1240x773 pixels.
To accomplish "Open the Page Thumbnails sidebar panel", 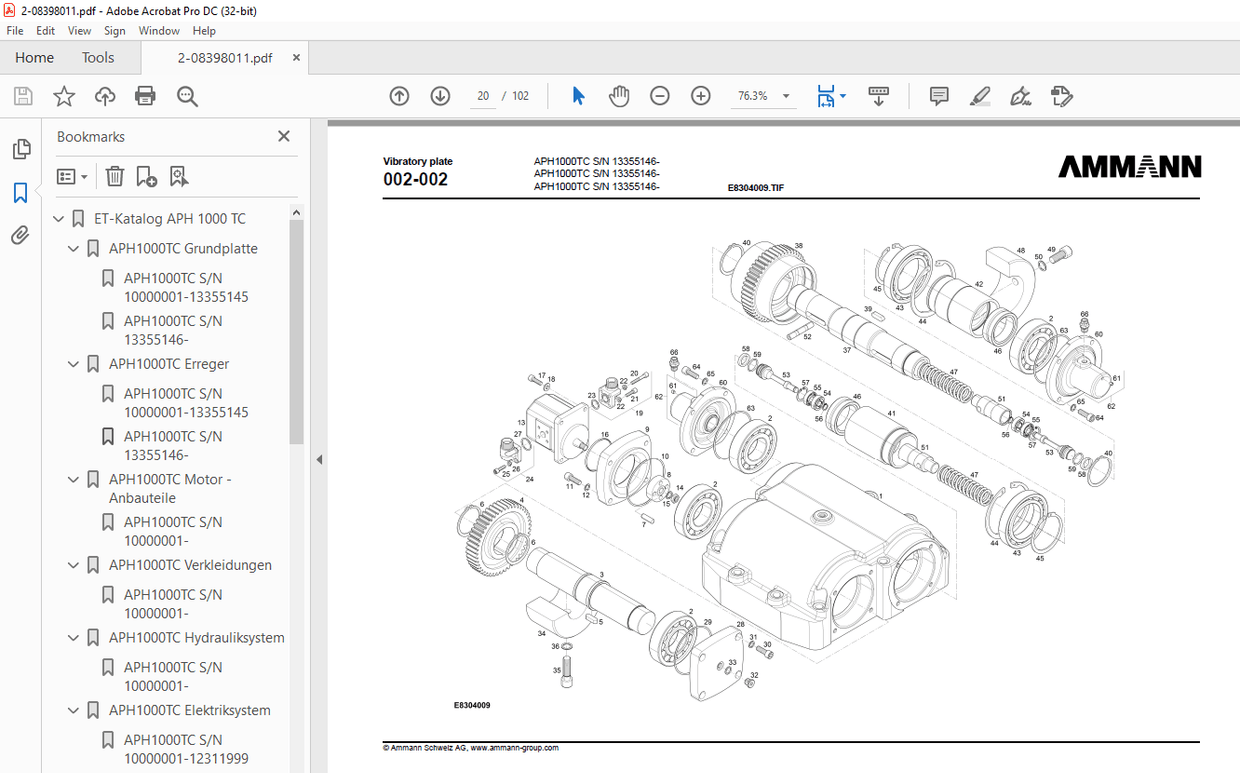I will 21,148.
